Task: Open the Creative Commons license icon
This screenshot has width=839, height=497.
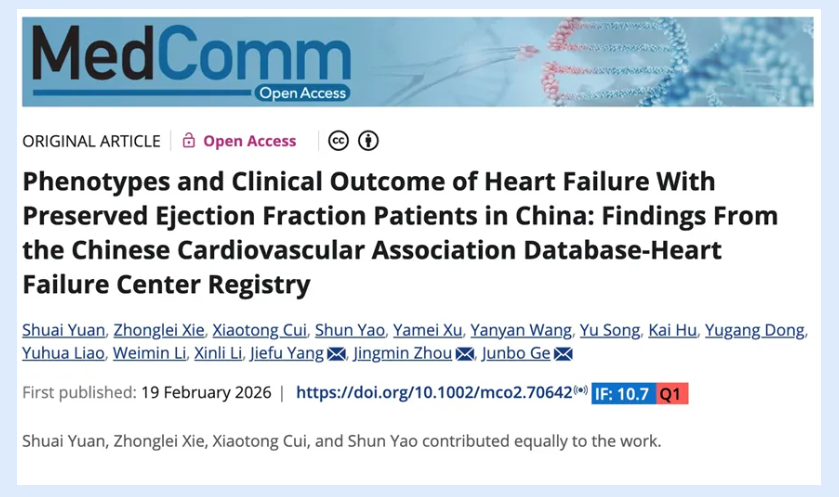Action: pos(339,141)
